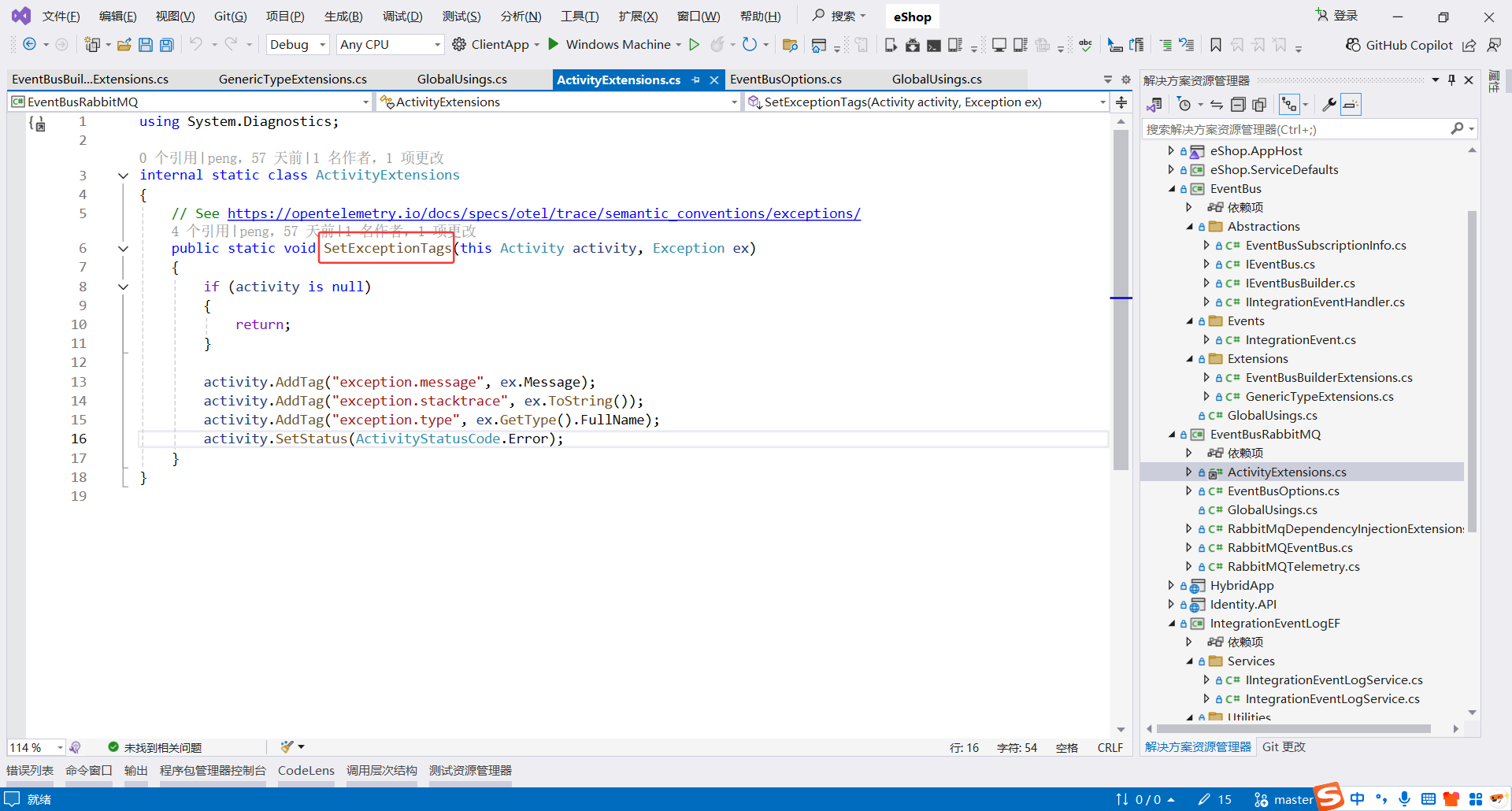1512x811 pixels.
Task: Open the Git(G) menu
Action: [x=231, y=17]
